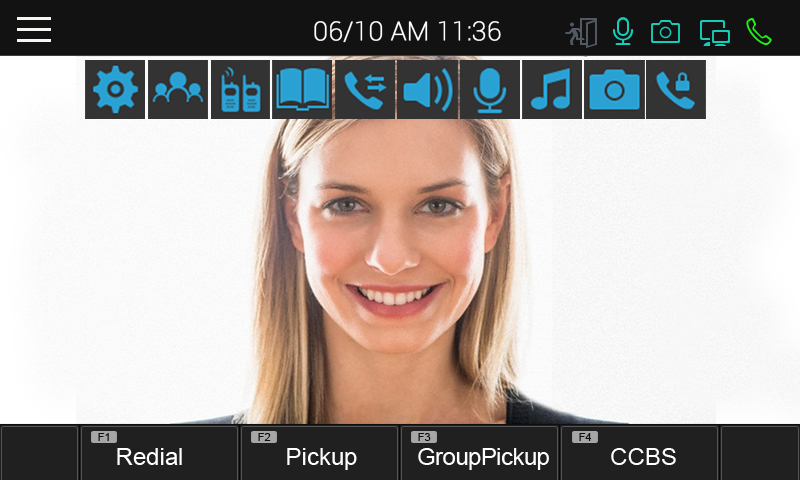800x480 pixels.
Task: Click the call transfer handset-with-arrows icon
Action: [365, 89]
